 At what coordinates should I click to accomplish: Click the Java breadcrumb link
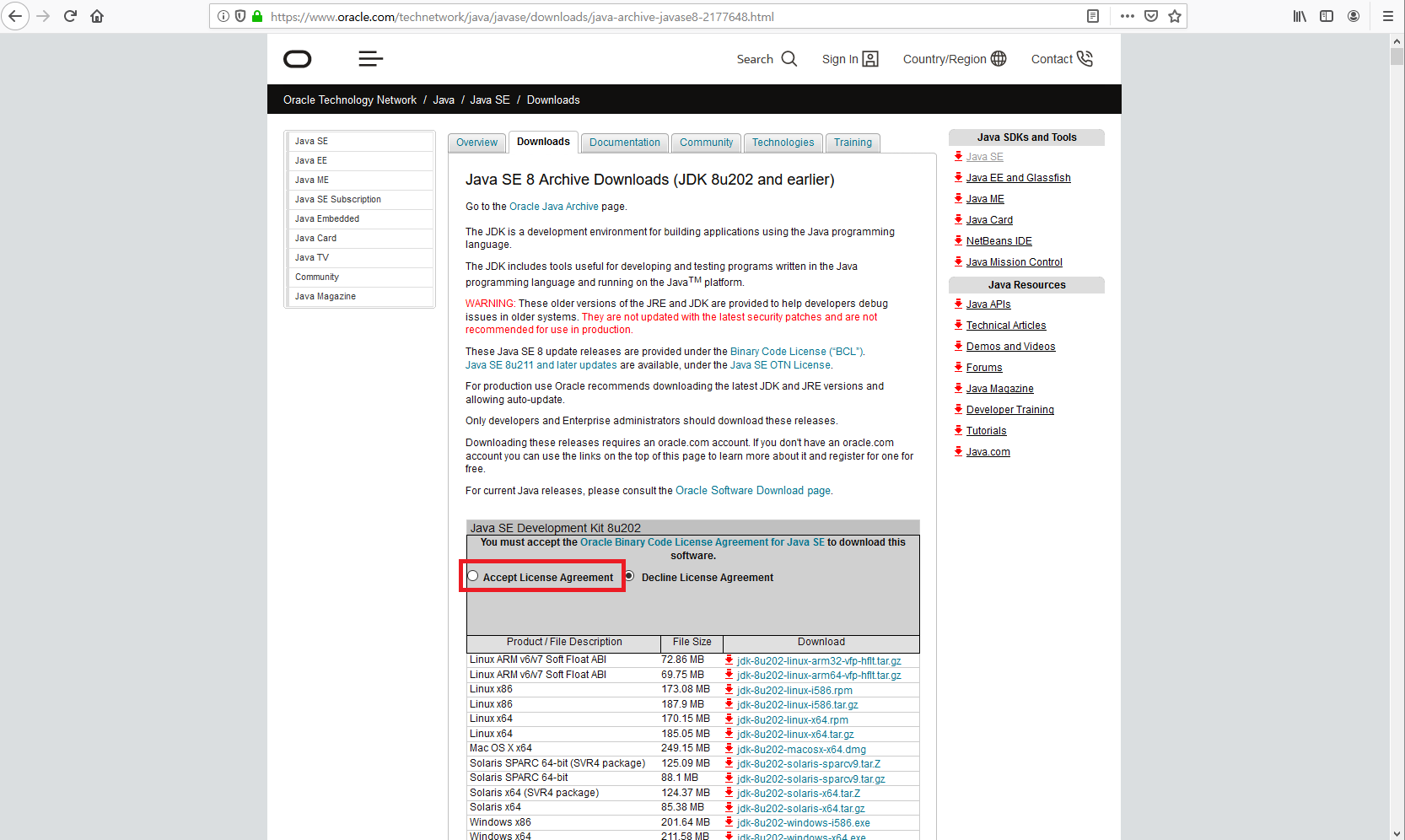coord(444,100)
